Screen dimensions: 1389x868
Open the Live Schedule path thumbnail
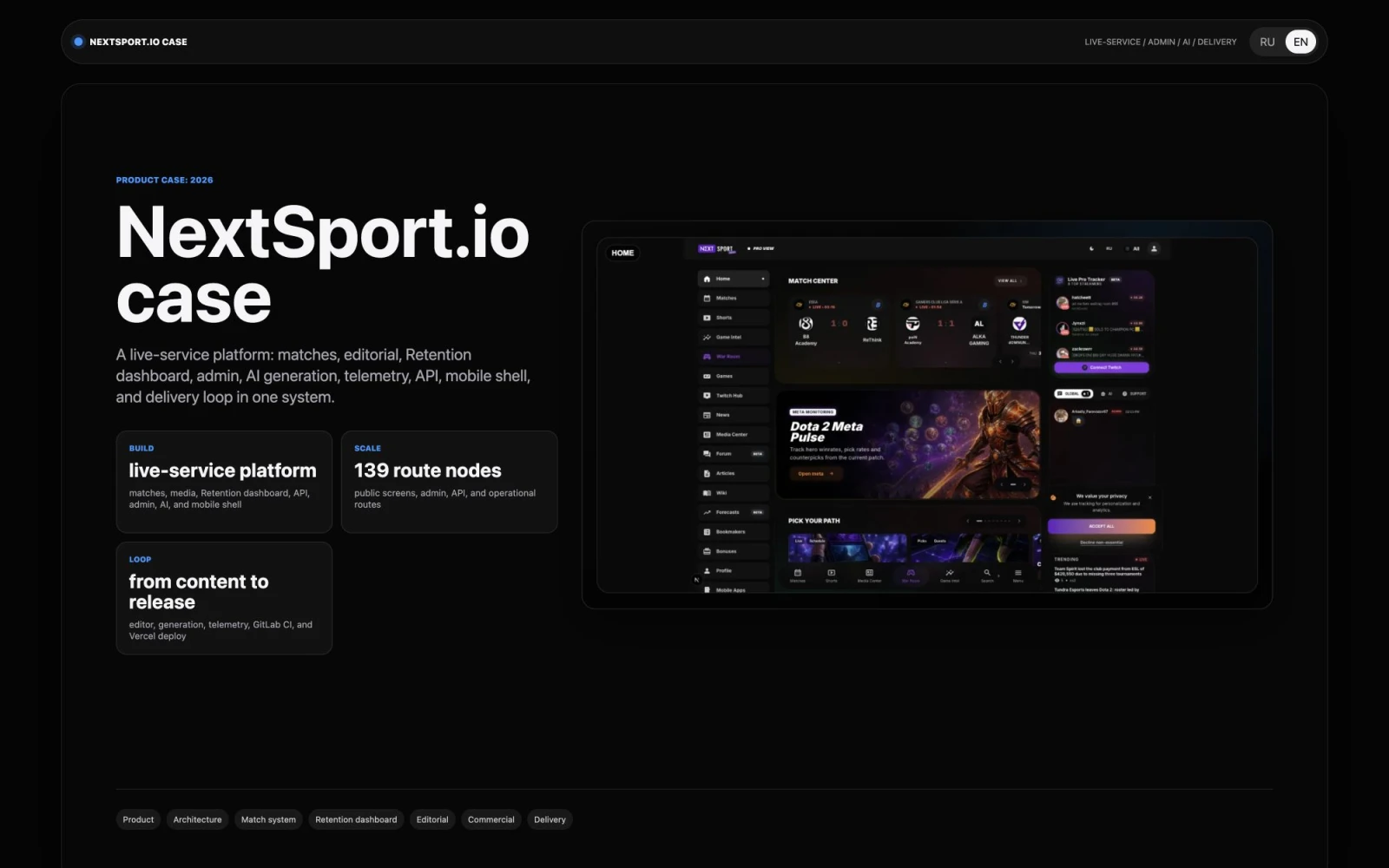click(x=846, y=548)
